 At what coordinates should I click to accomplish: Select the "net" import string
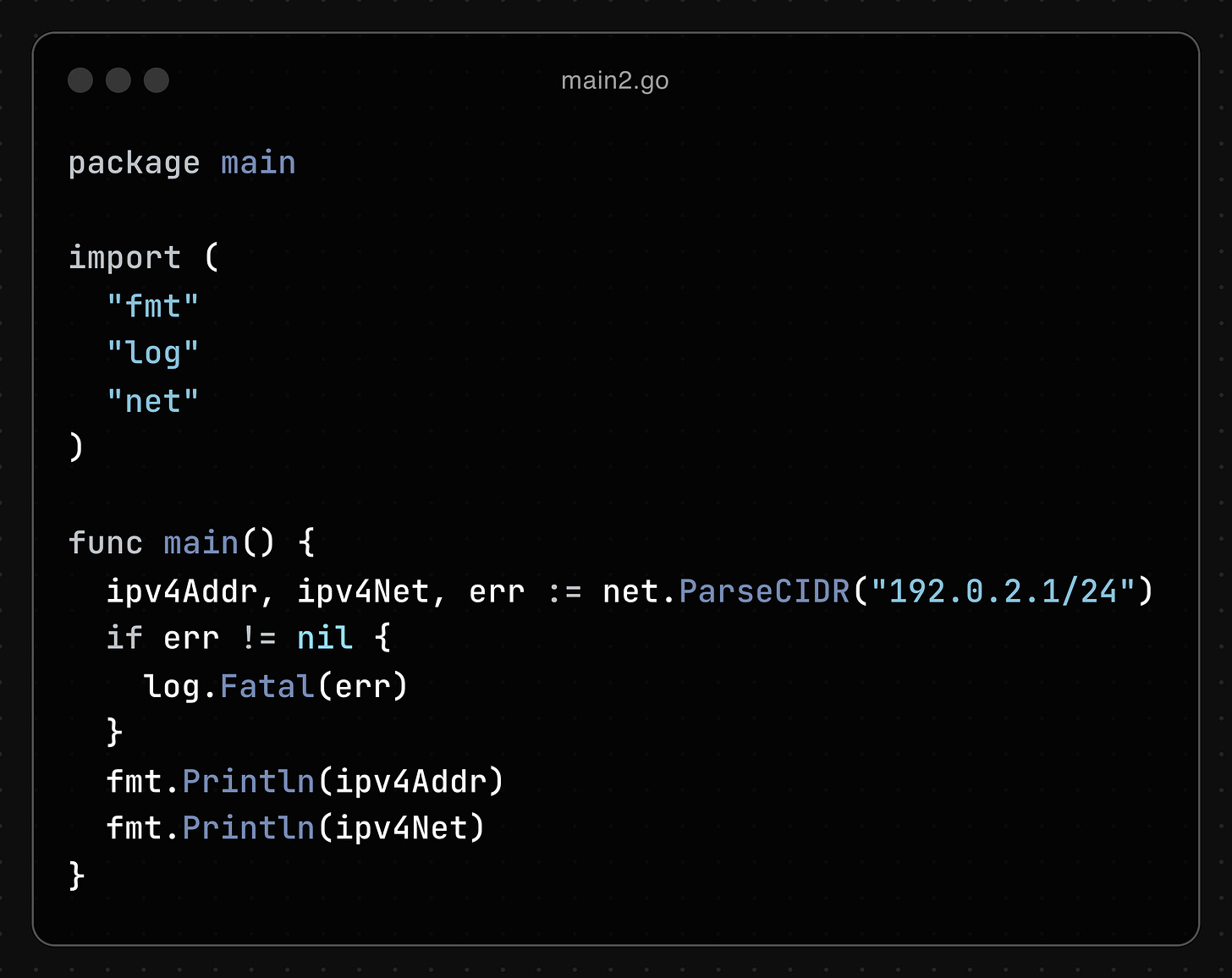coord(153,400)
